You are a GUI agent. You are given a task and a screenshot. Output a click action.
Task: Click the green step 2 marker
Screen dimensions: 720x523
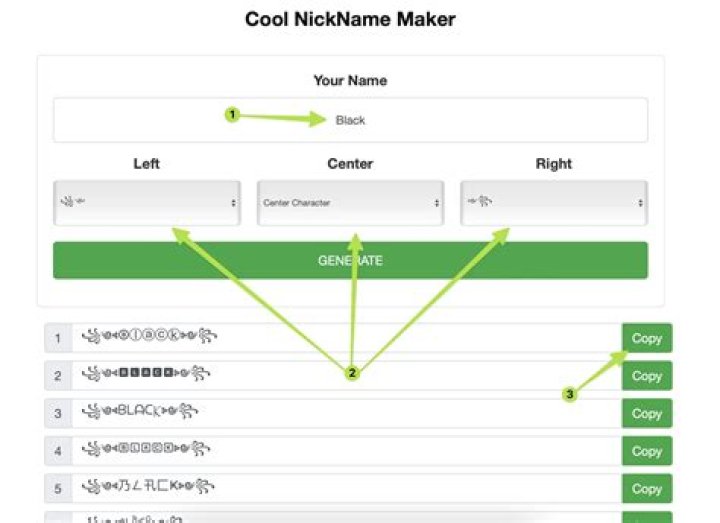coord(352,373)
